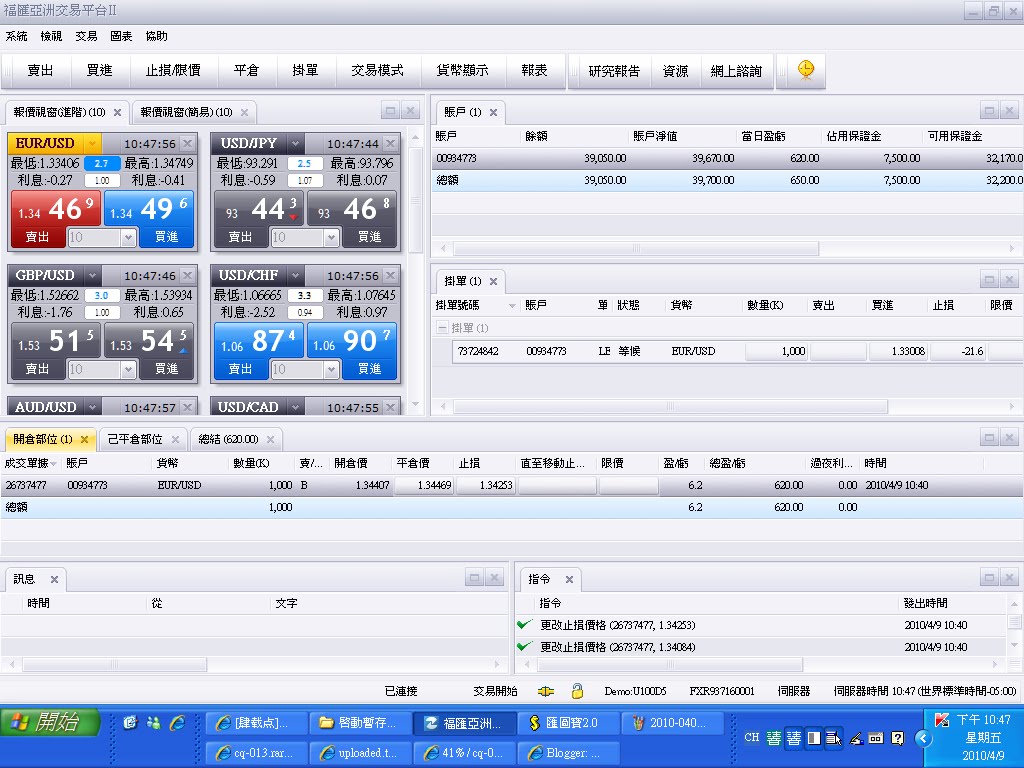1024x768 pixels.
Task: Click Kaspersky tray icon
Action: (x=942, y=720)
